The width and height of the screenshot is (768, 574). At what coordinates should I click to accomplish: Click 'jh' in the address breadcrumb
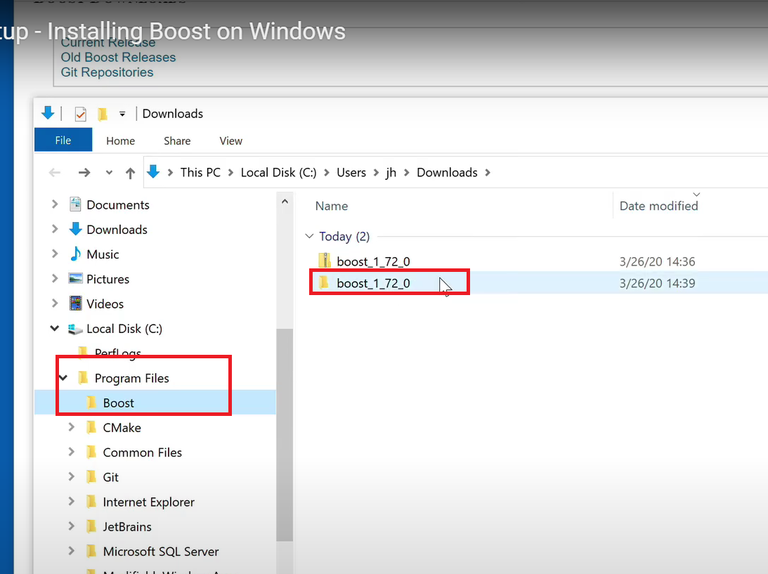tap(391, 172)
